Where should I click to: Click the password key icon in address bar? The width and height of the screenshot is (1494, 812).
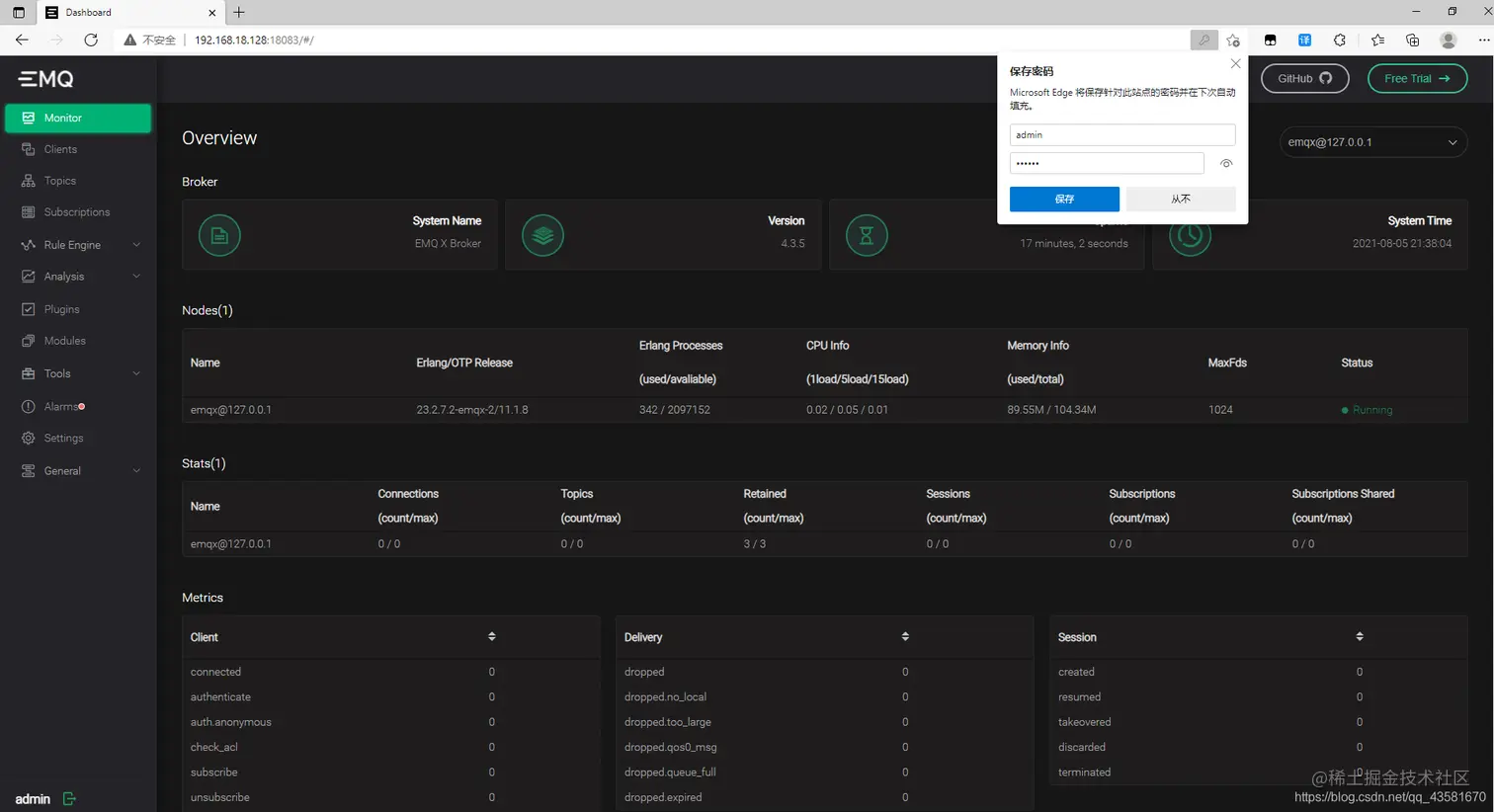coord(1203,40)
